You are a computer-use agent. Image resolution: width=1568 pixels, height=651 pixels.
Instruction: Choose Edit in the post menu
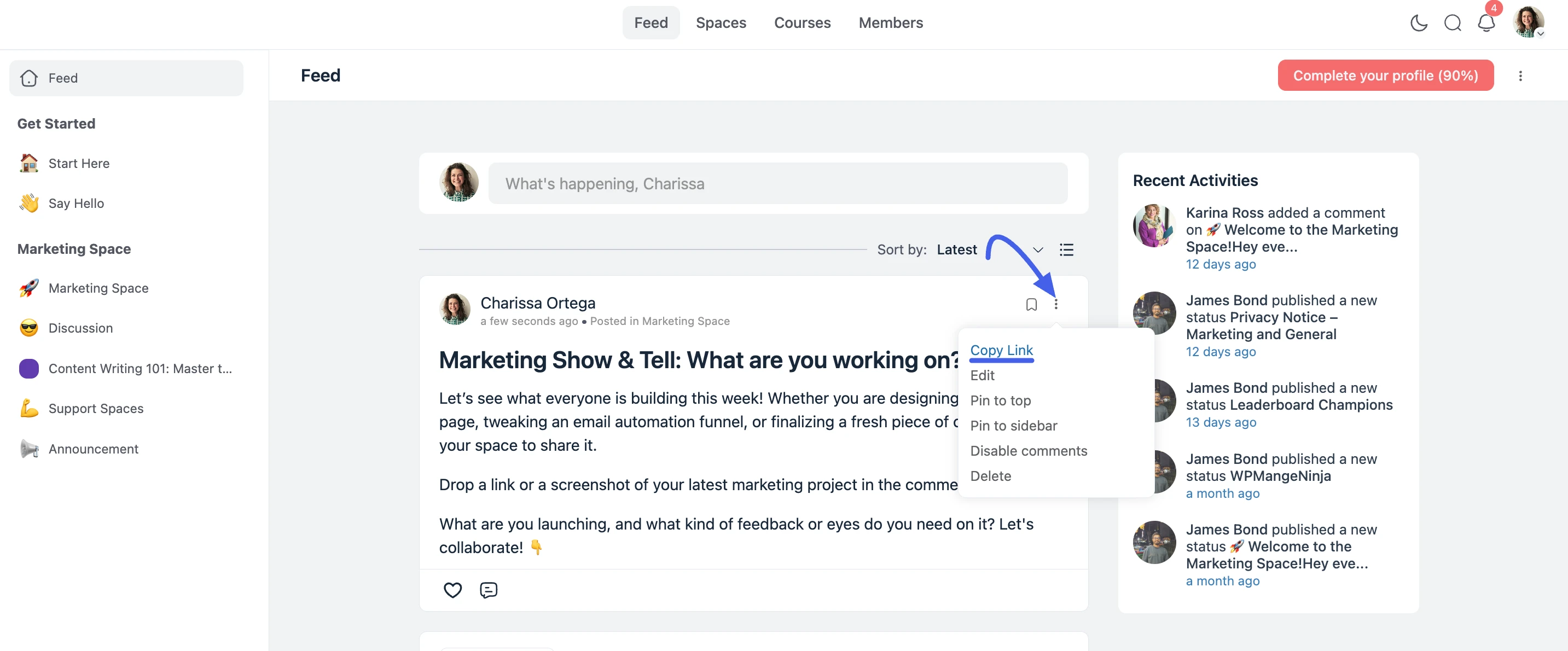(x=982, y=375)
